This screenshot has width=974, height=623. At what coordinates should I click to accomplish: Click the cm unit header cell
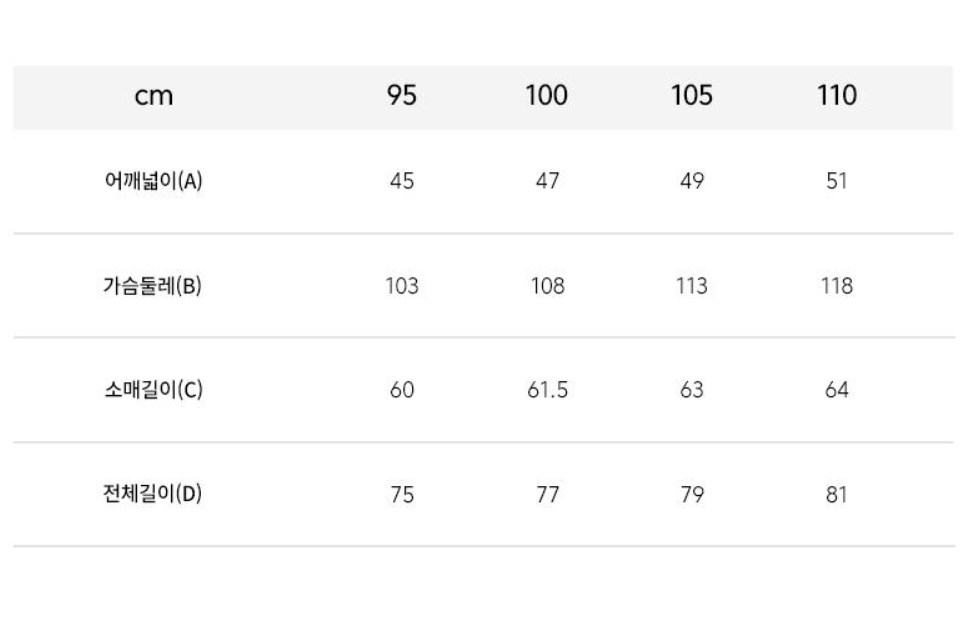(153, 96)
